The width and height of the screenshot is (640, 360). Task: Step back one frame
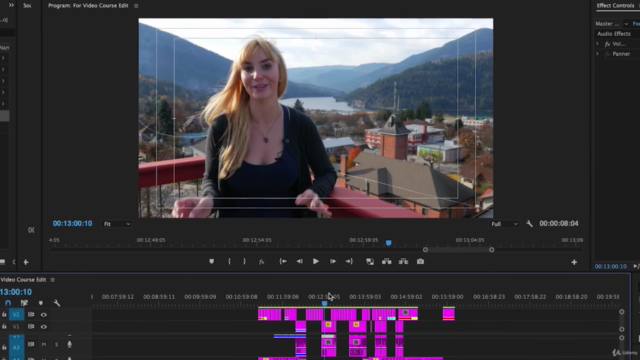click(x=299, y=262)
